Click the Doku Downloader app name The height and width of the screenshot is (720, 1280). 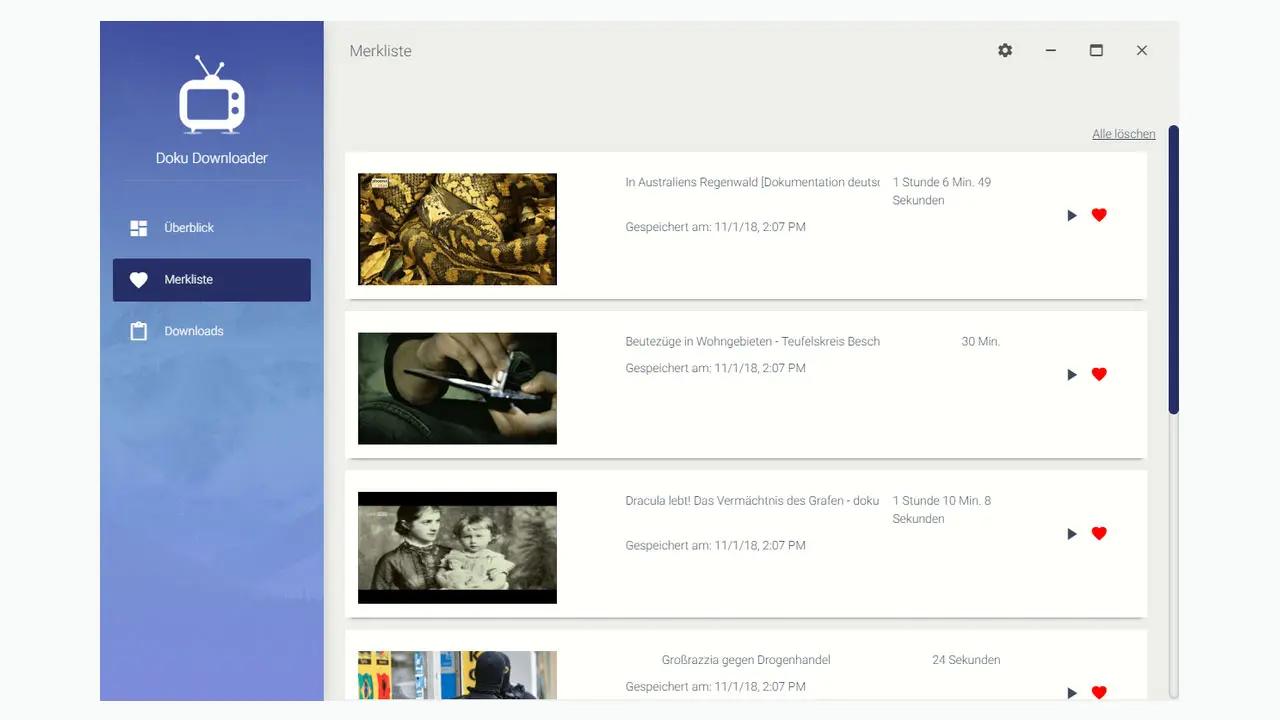(x=212, y=158)
